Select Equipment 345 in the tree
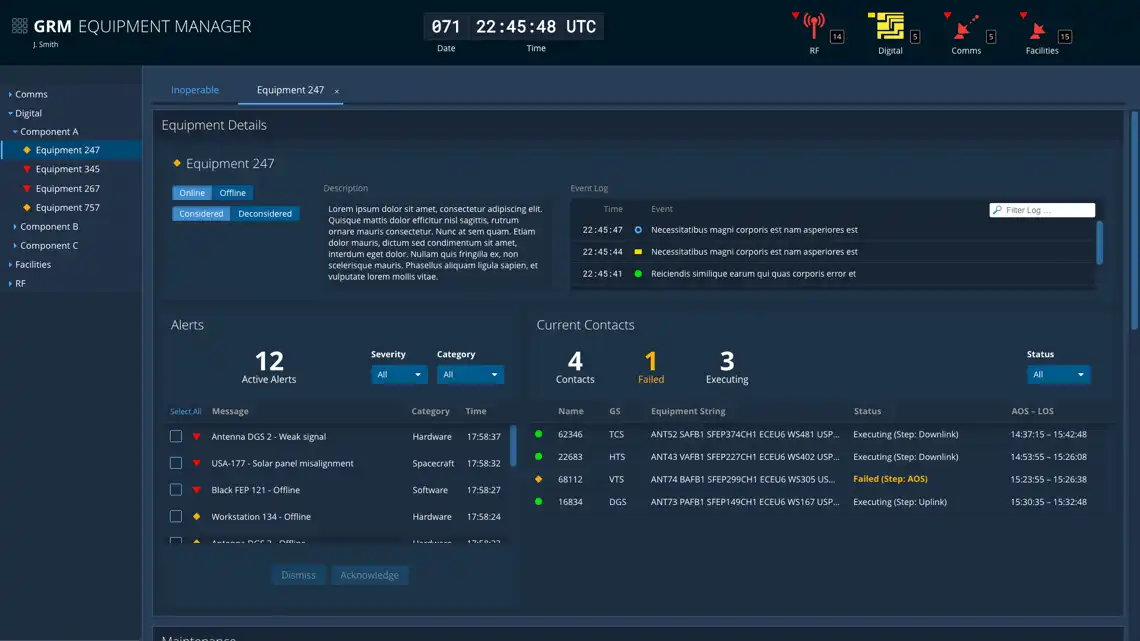This screenshot has height=641, width=1140. pos(68,169)
